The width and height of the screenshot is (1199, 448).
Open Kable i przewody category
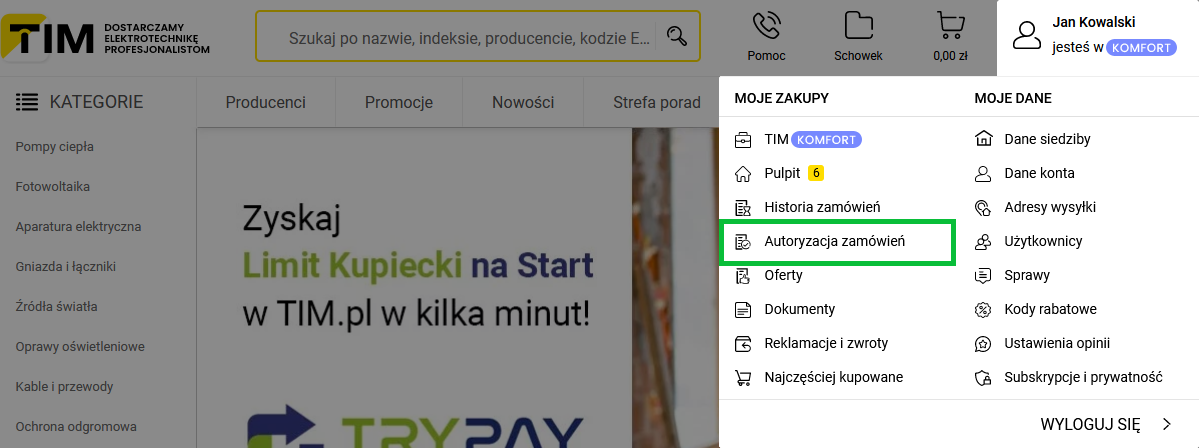coord(64,386)
